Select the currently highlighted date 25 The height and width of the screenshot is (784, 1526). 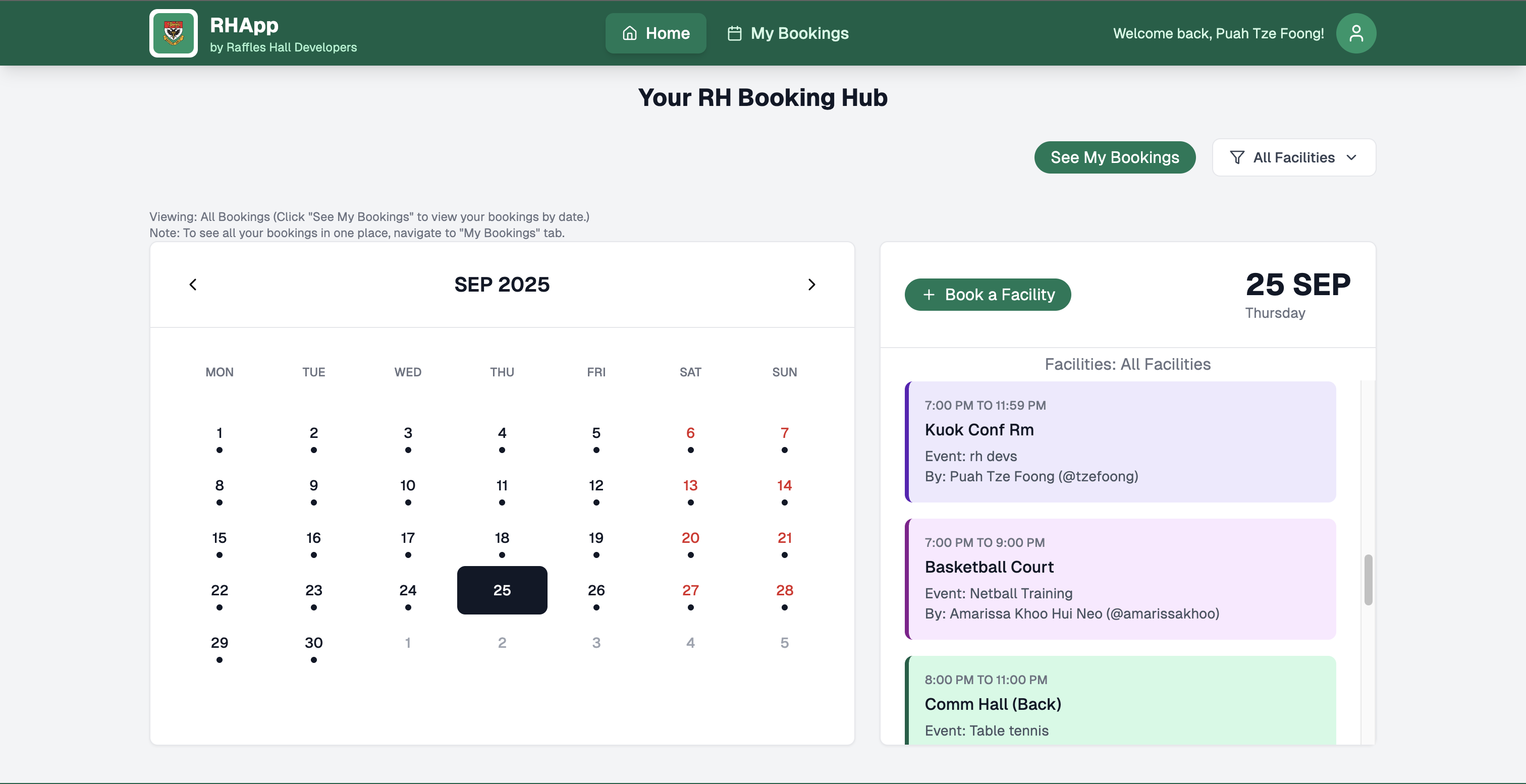502,590
